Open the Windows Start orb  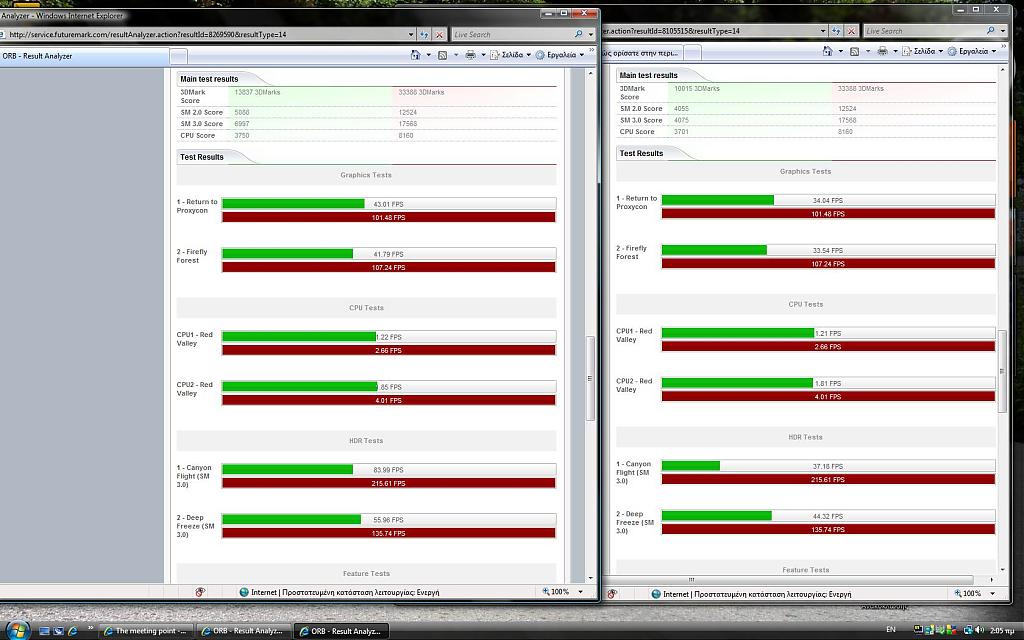(x=16, y=630)
